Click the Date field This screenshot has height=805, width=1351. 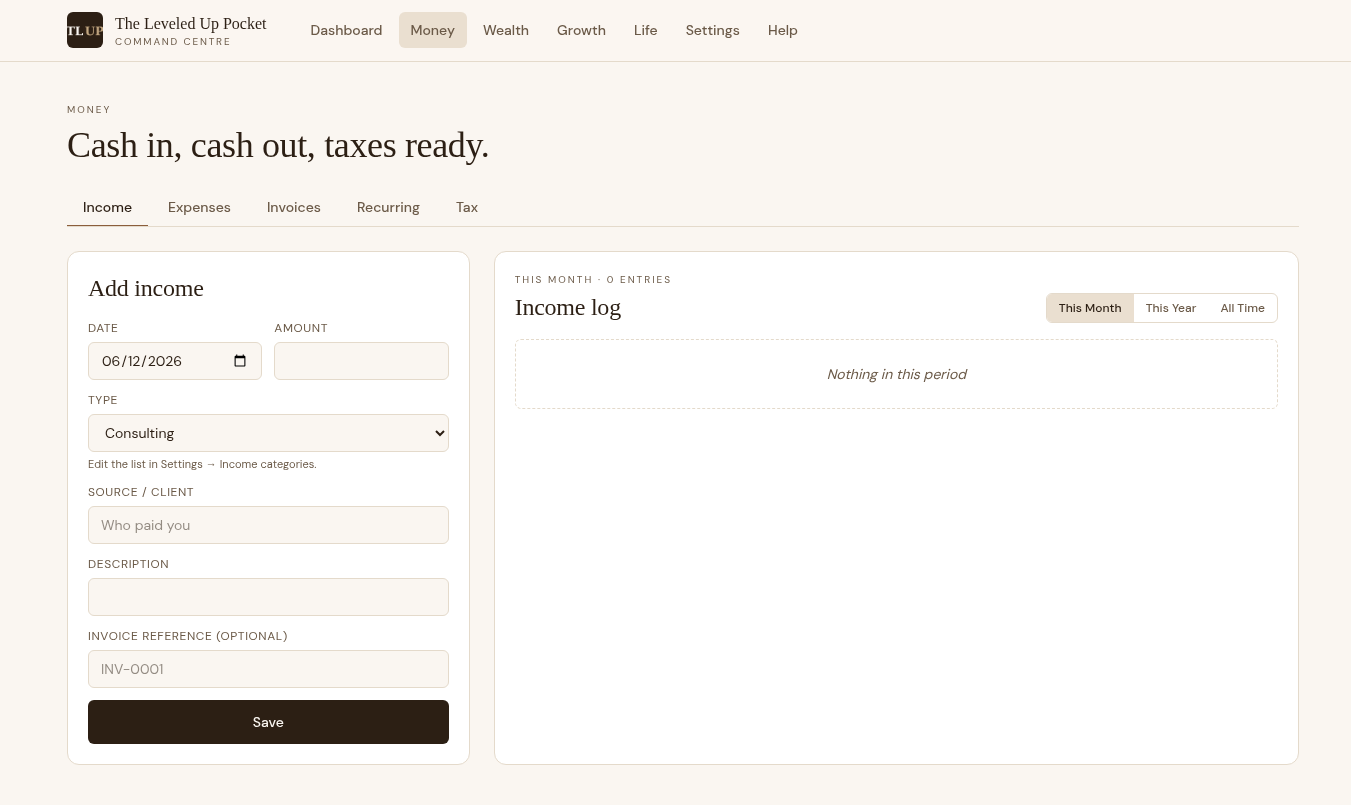pyautogui.click(x=175, y=361)
